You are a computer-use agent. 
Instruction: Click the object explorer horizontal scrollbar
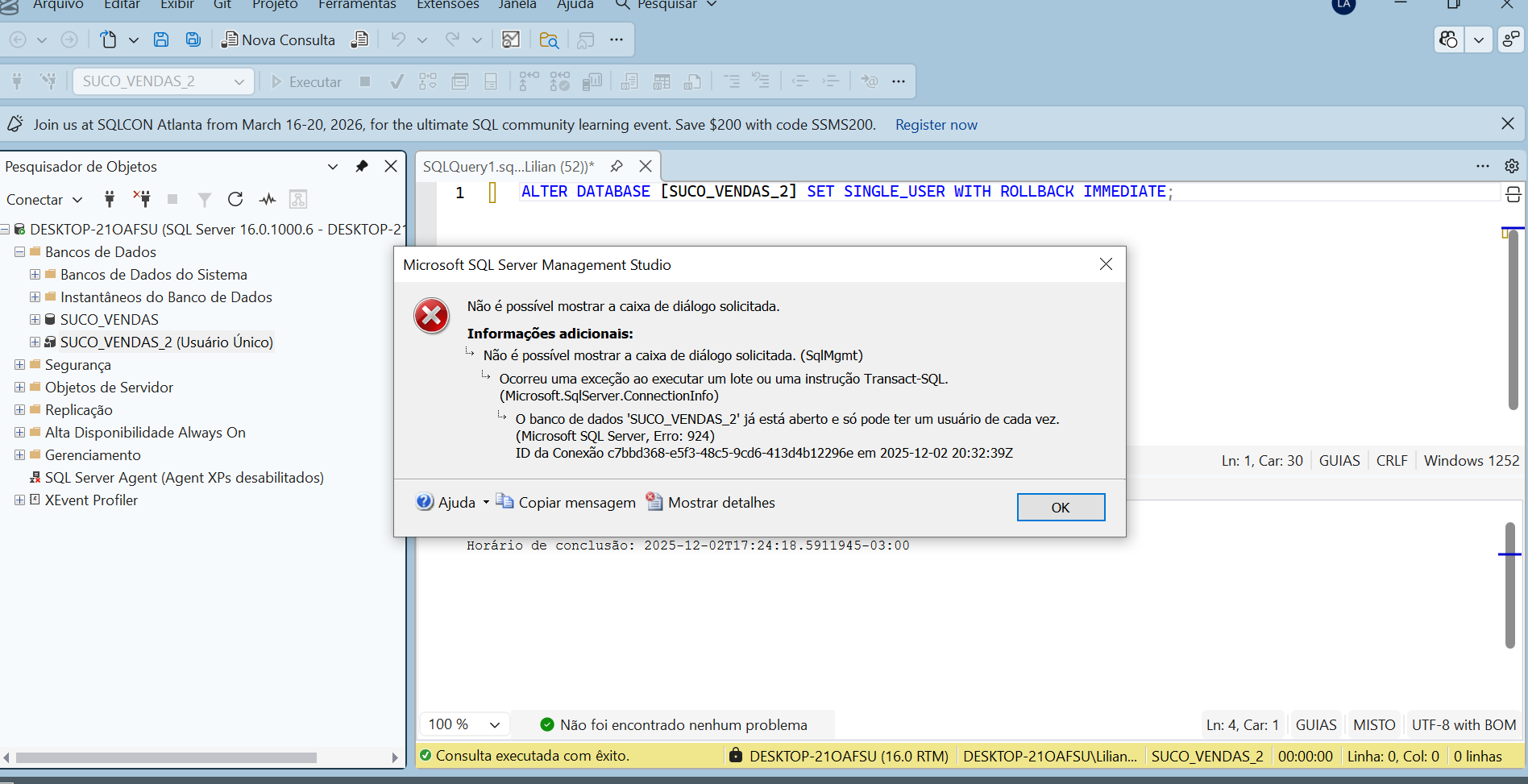(166, 757)
